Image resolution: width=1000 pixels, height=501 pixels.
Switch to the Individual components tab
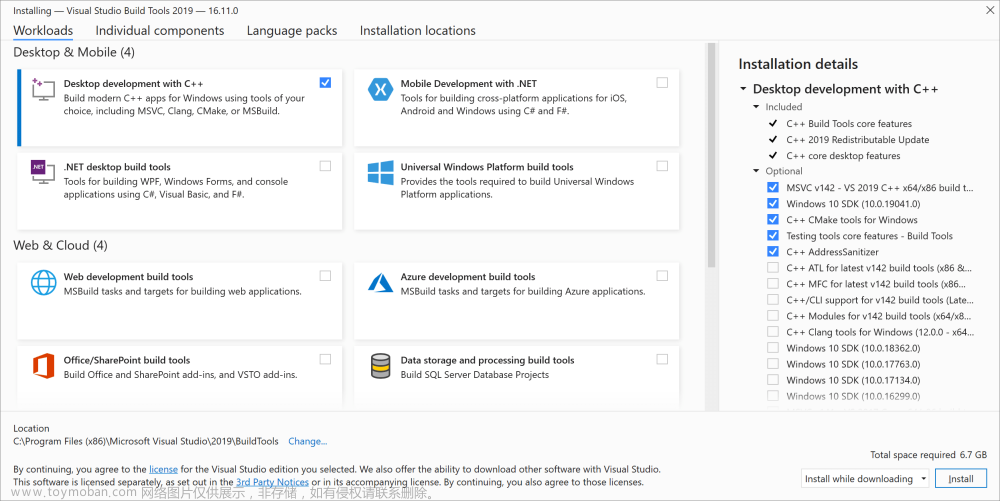tap(160, 31)
